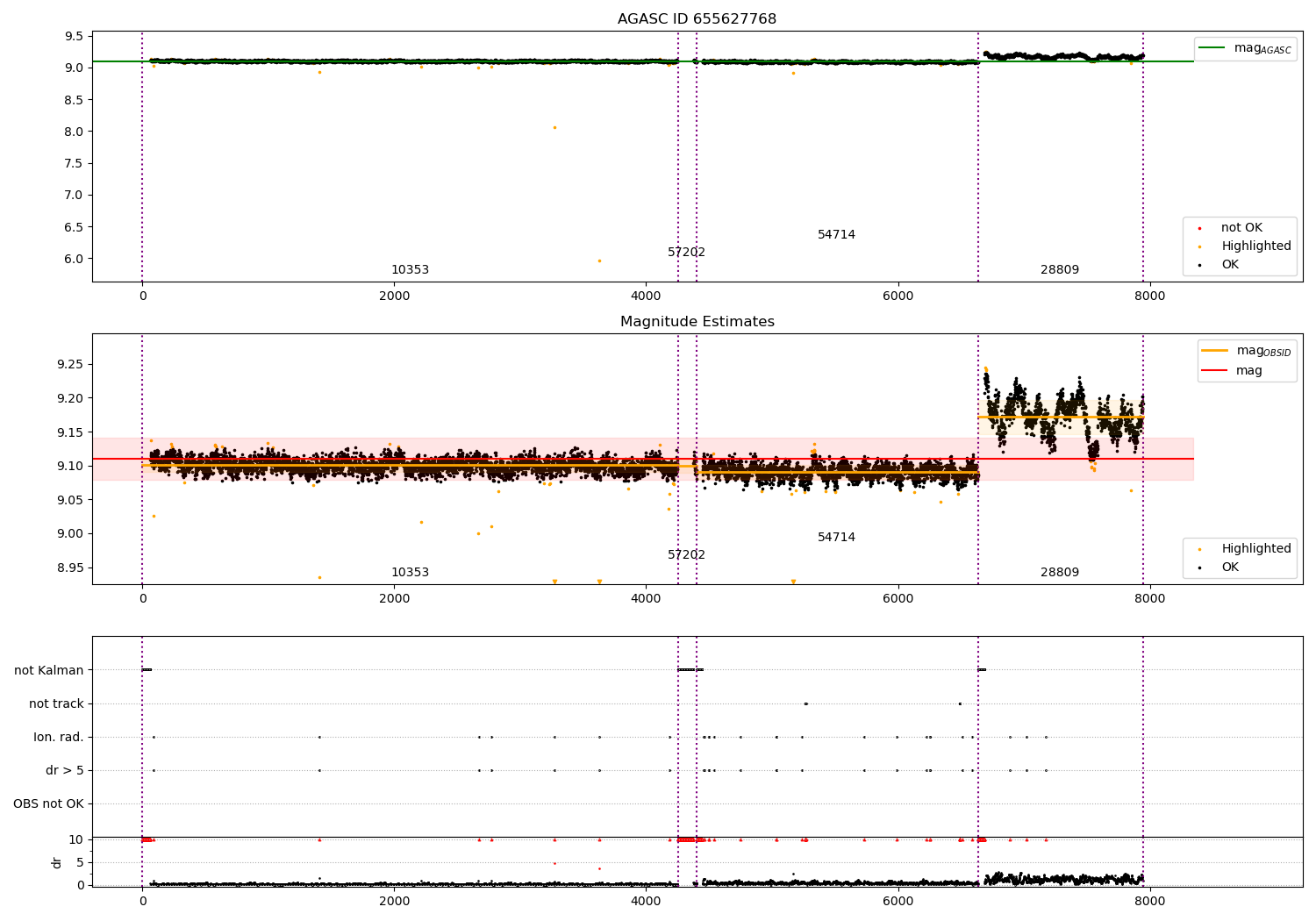Screen dimensions: 1316x921
Task: Click the 'Ion. rad.' row label
Action: pos(59,737)
